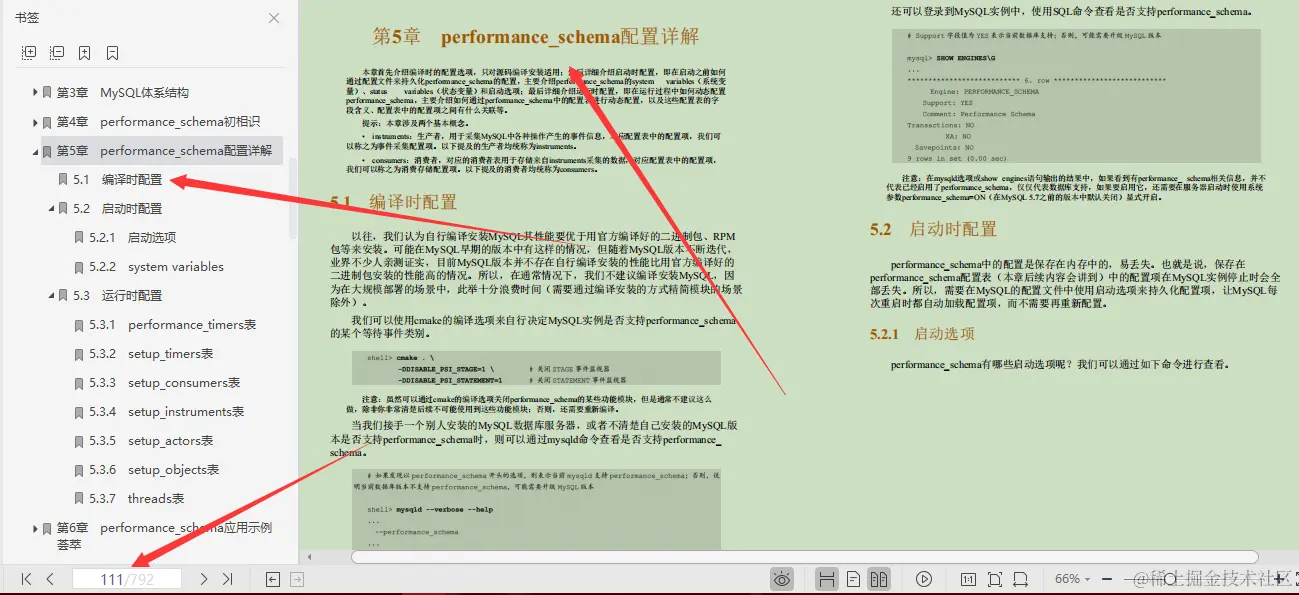The width and height of the screenshot is (1299, 595).
Task: Jump to the last page
Action: 228,579
